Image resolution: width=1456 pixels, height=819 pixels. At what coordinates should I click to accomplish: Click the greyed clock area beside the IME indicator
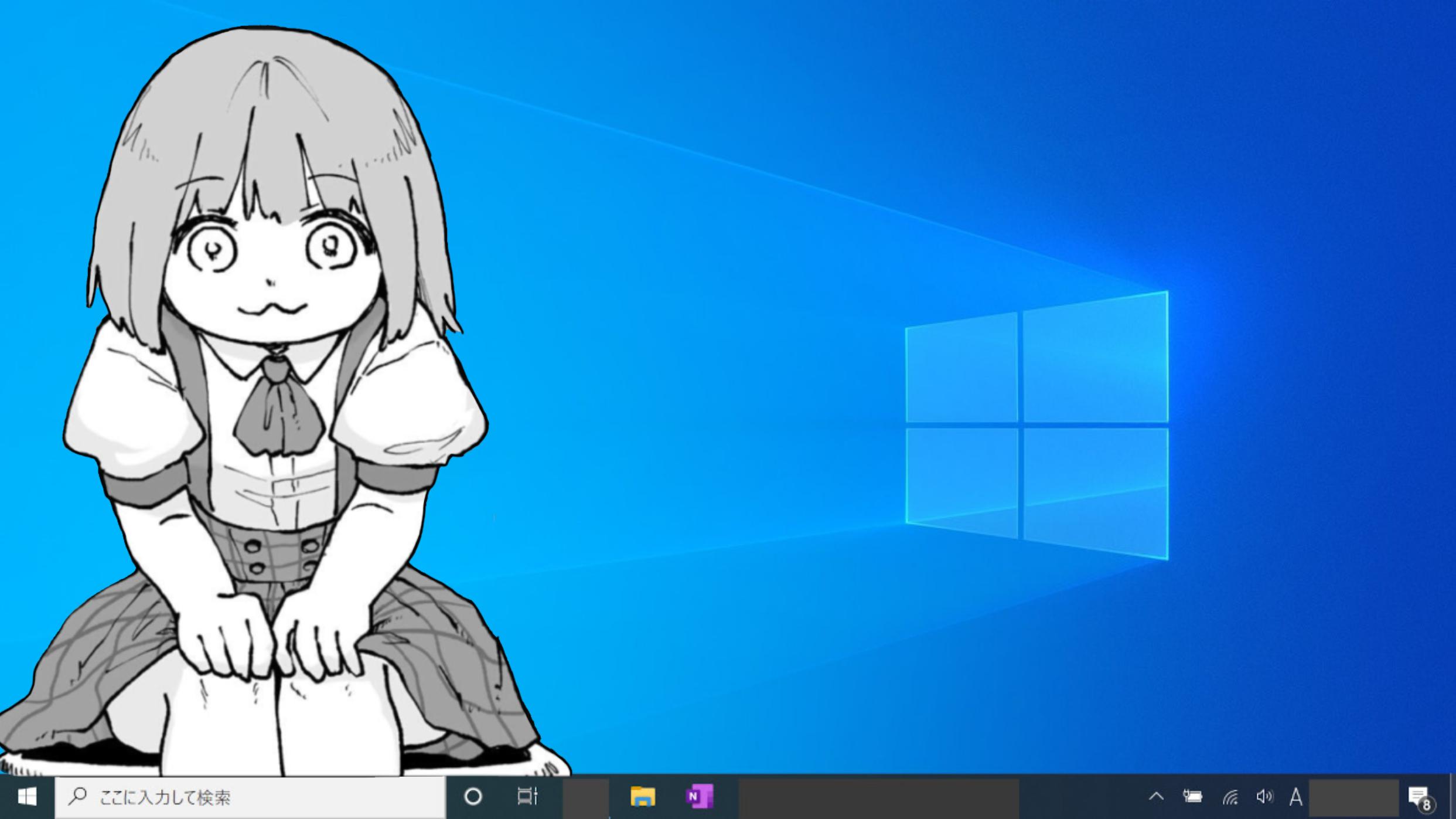pos(1353,797)
